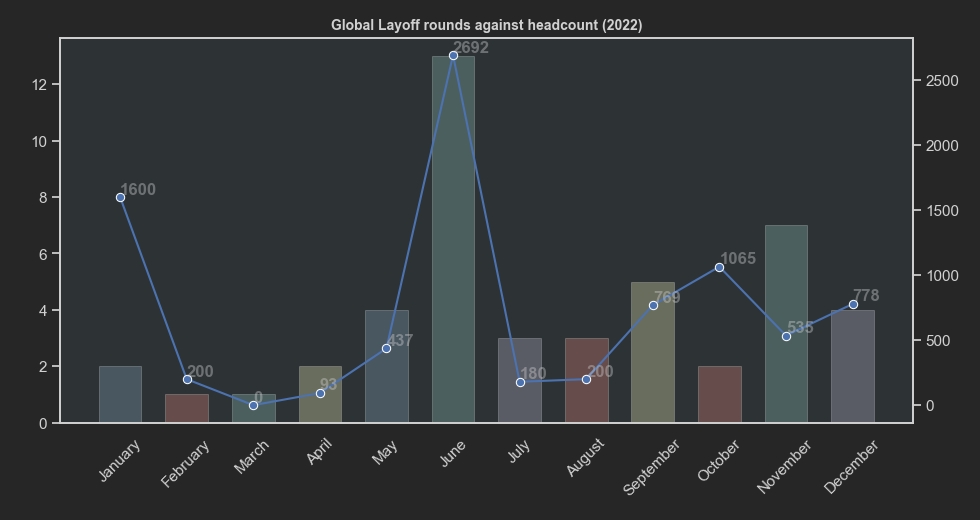Click the January line data point marker
Screen dimensions: 980x520
[x=120, y=198]
